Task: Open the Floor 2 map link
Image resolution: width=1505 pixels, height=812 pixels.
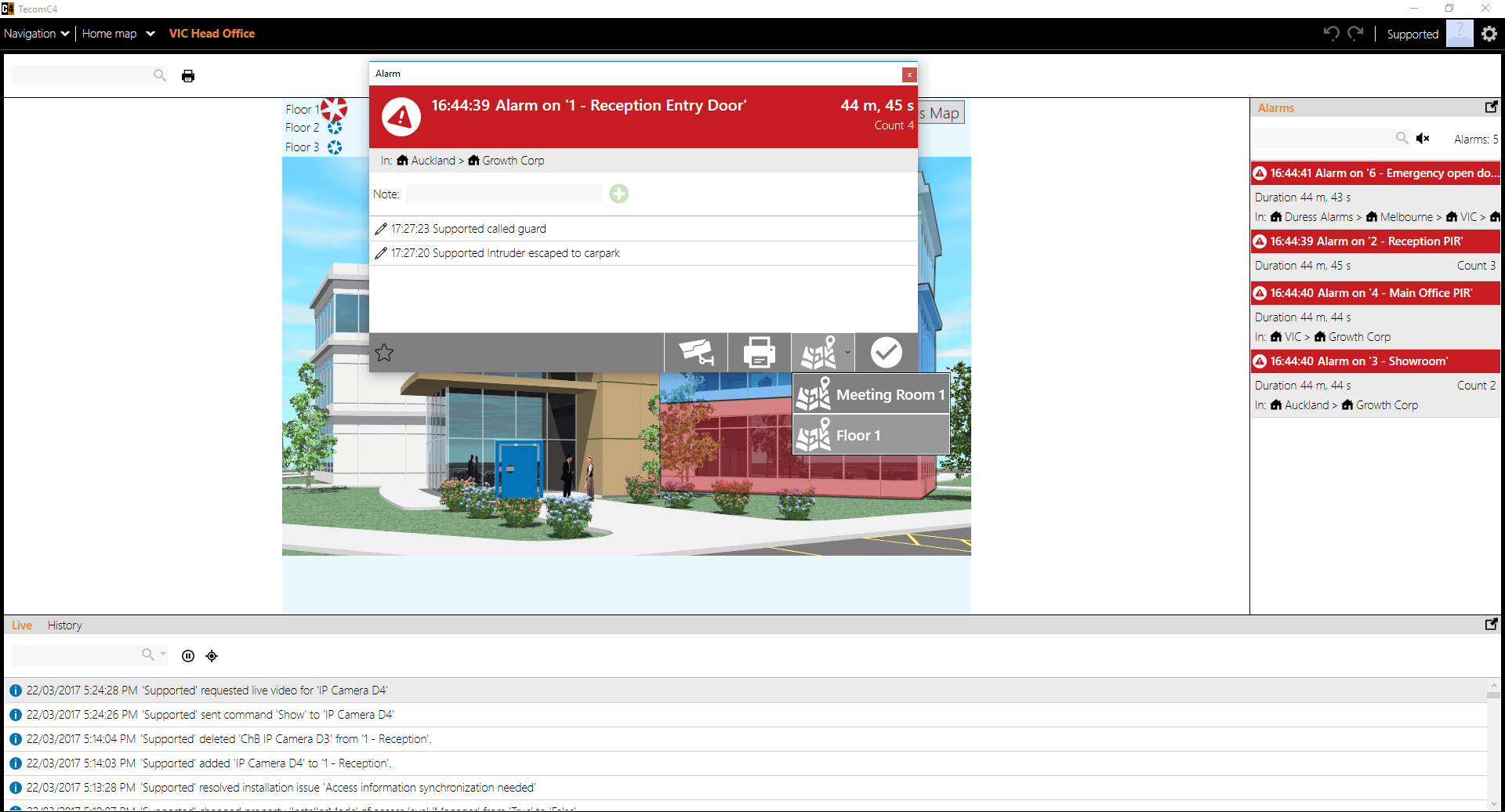Action: (x=303, y=128)
